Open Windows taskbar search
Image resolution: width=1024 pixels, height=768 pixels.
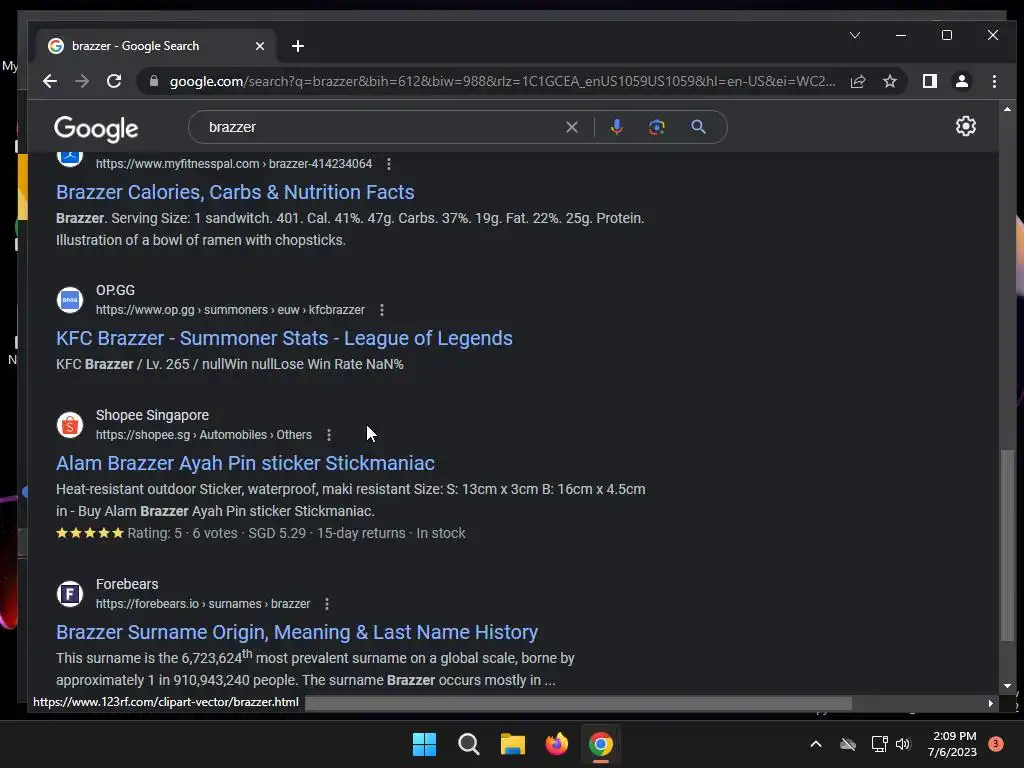pos(469,744)
